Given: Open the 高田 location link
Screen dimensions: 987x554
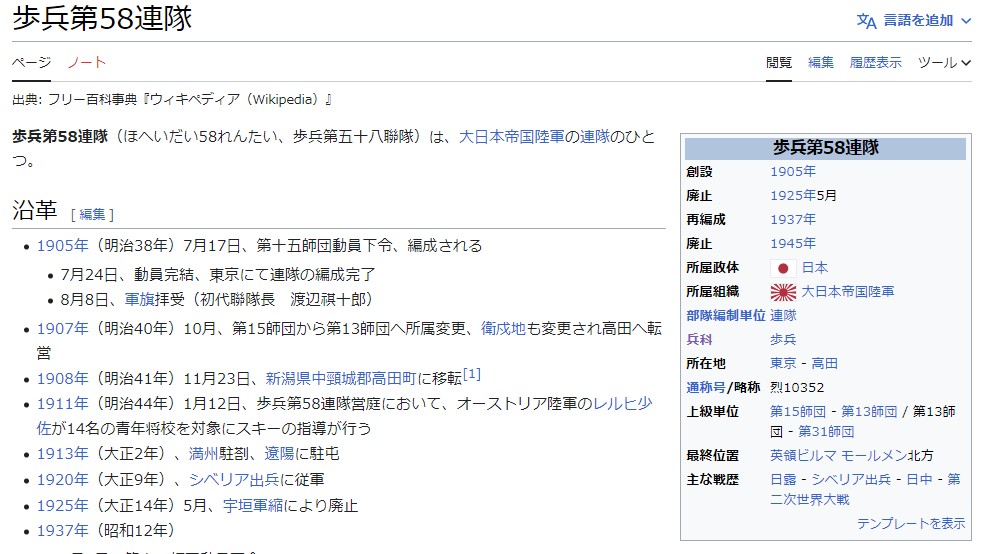Looking at the screenshot, I should pyautogui.click(x=825, y=363).
